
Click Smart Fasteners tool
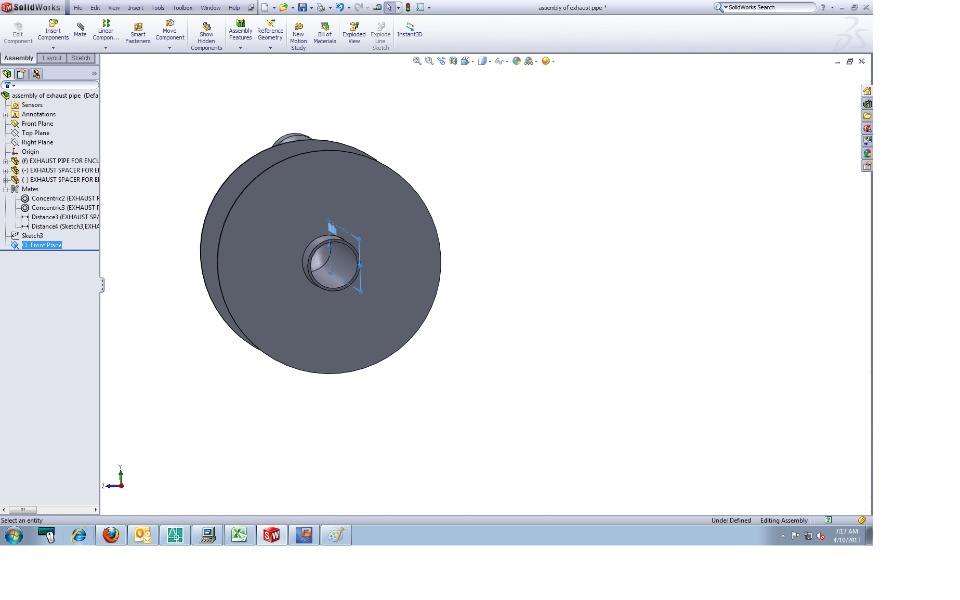pos(138,33)
